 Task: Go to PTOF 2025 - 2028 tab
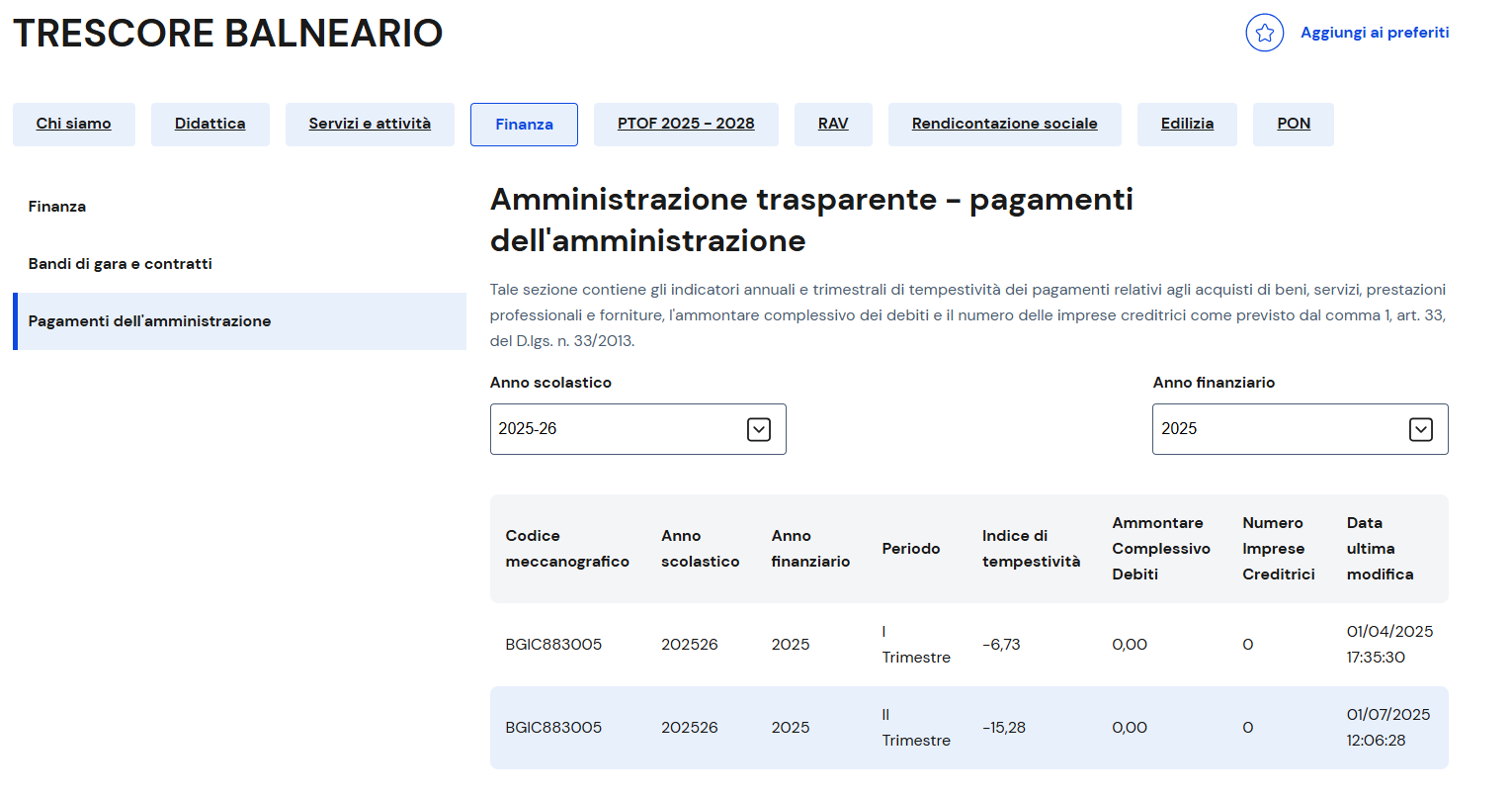tap(686, 124)
